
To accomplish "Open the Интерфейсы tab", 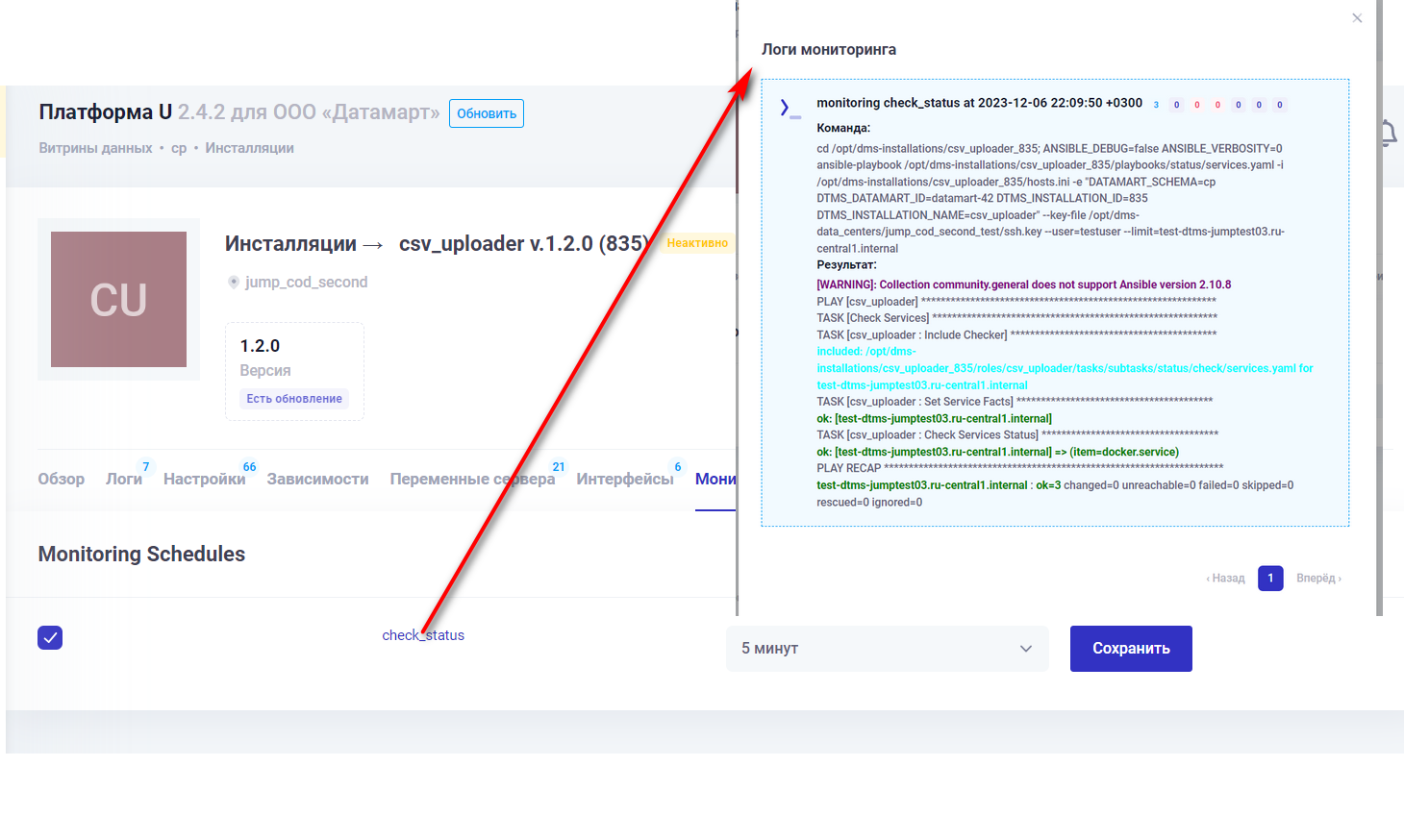I will coord(624,479).
